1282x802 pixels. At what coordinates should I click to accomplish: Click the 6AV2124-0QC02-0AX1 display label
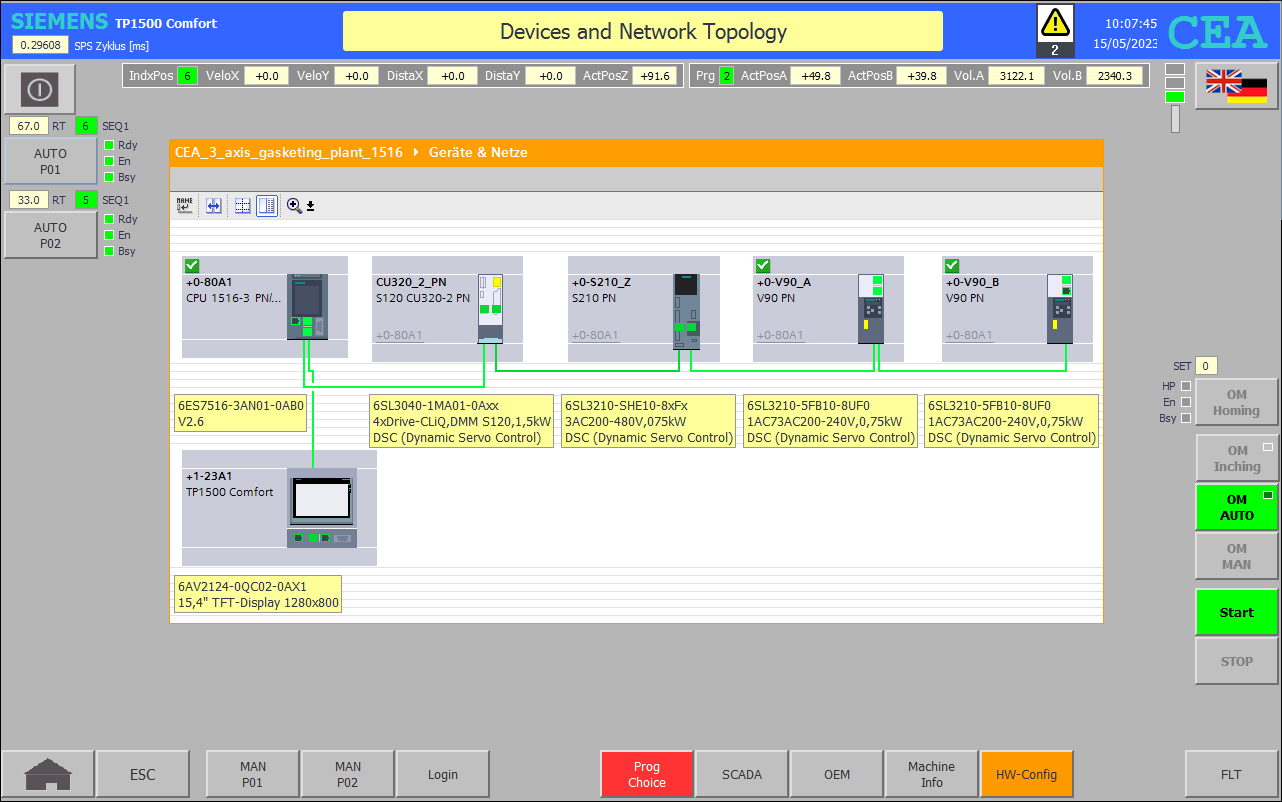point(258,594)
